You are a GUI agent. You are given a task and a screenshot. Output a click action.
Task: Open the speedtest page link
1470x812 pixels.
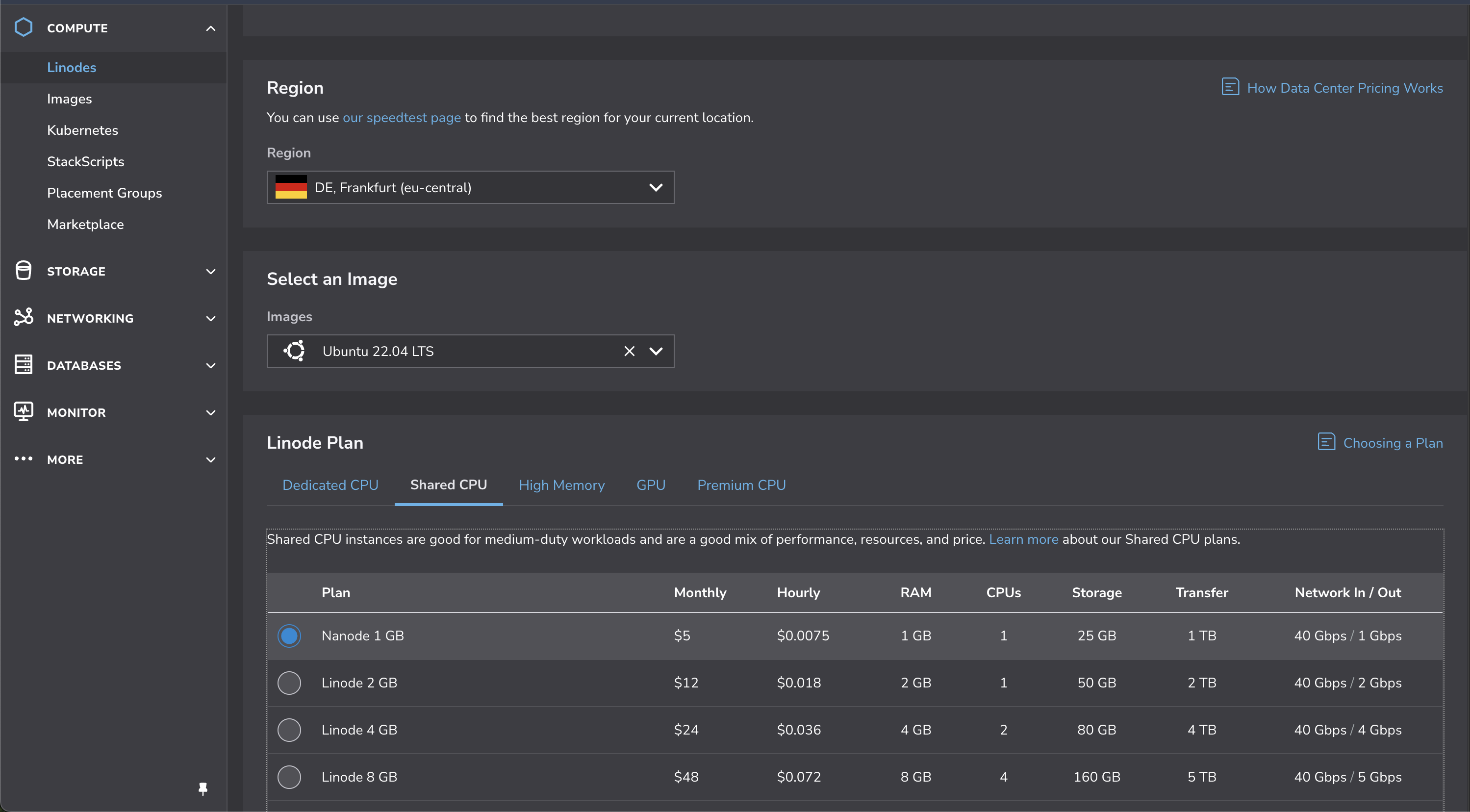pyautogui.click(x=401, y=118)
